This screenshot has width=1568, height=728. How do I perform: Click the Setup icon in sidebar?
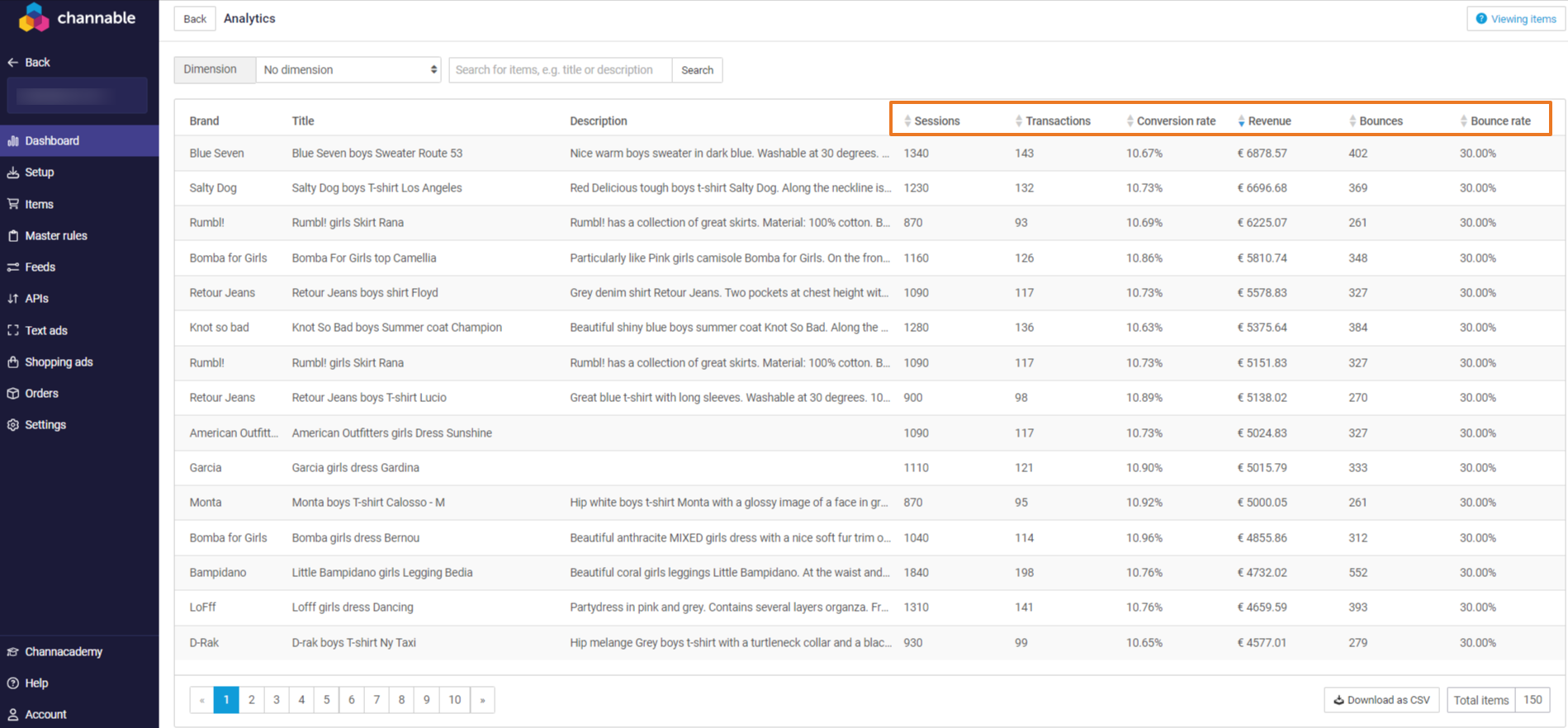pos(13,173)
